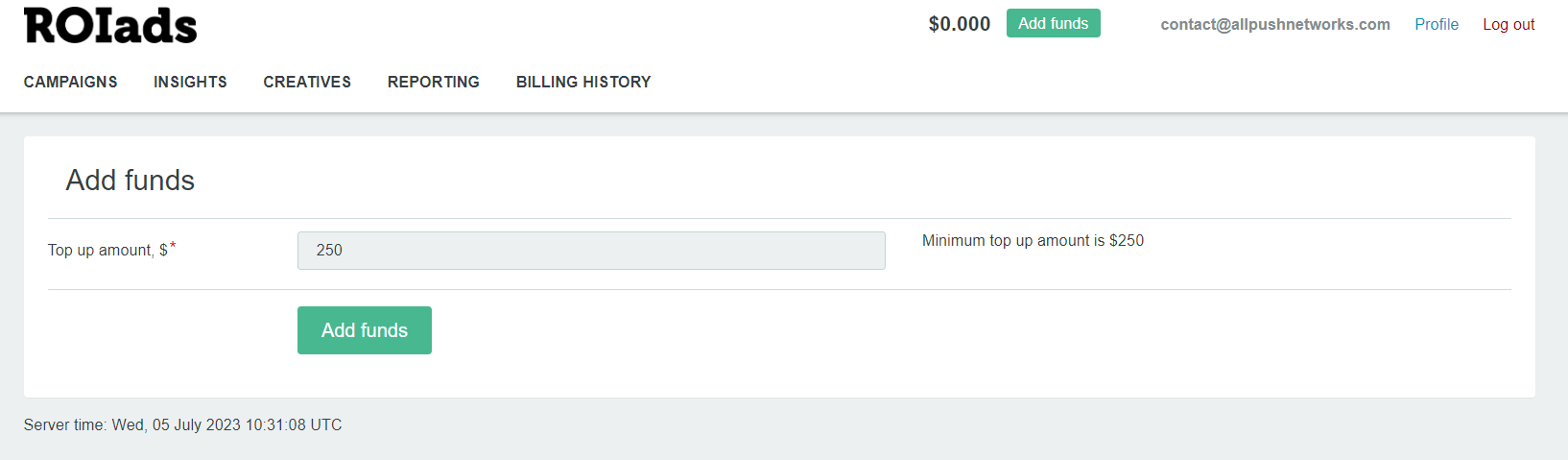This screenshot has width=1568, height=460.
Task: Submit the green Add funds button below the field
Action: (365, 330)
